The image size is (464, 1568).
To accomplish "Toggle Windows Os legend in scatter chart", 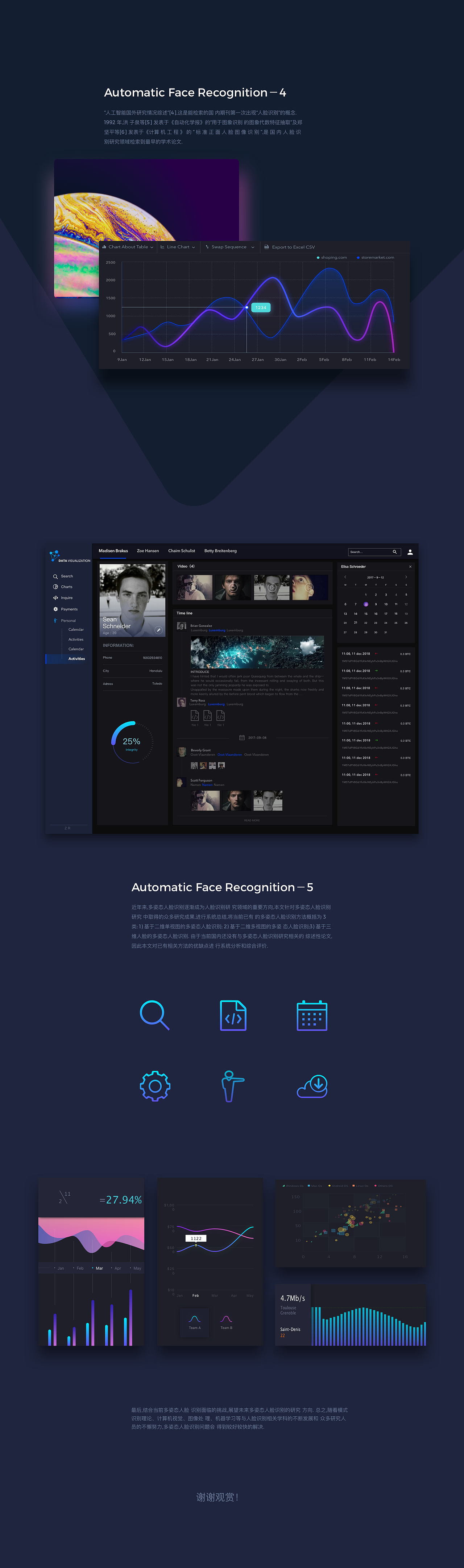I will point(293,1186).
